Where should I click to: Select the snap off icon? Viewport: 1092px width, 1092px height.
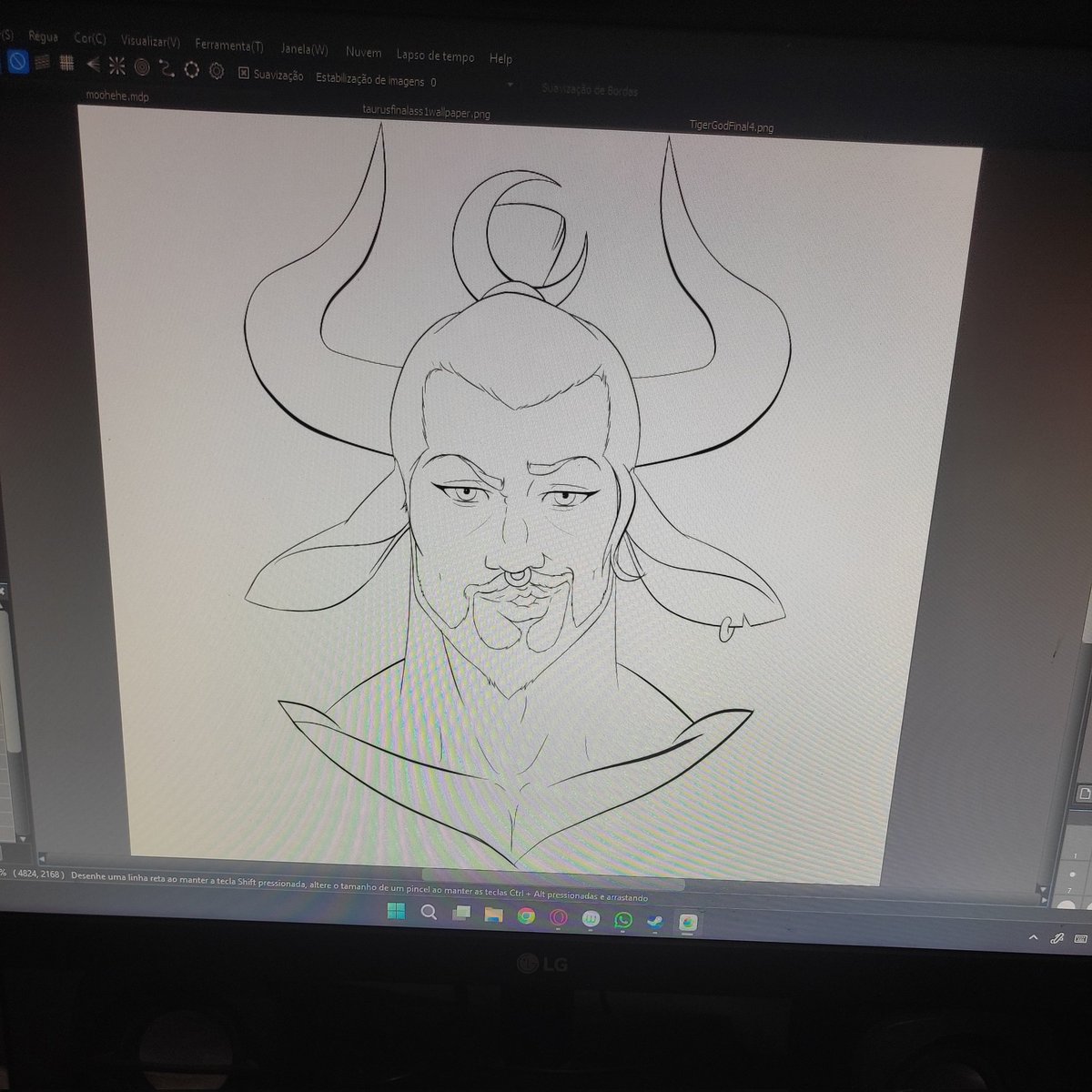click(18, 62)
